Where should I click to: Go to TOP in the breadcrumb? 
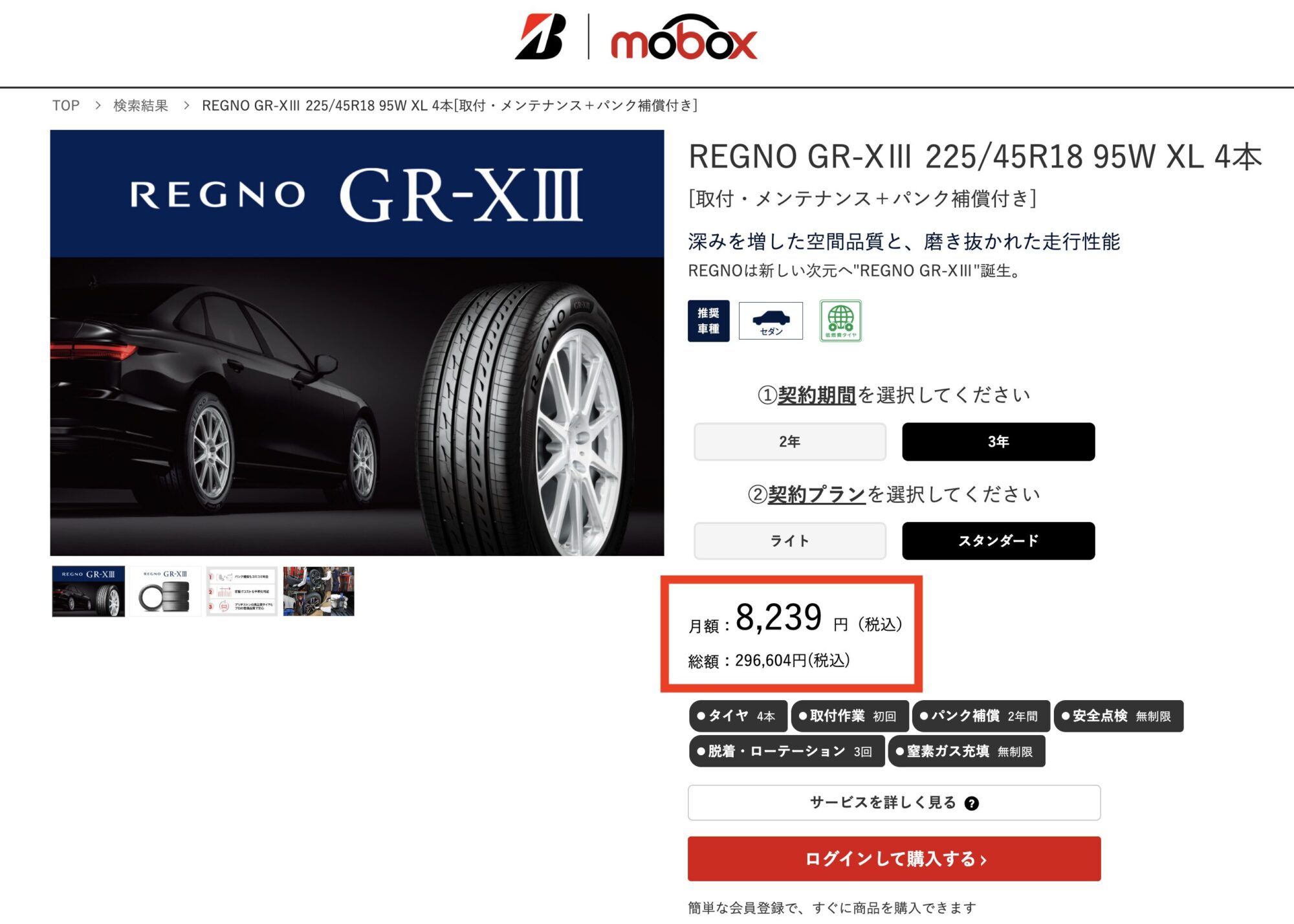point(66,105)
